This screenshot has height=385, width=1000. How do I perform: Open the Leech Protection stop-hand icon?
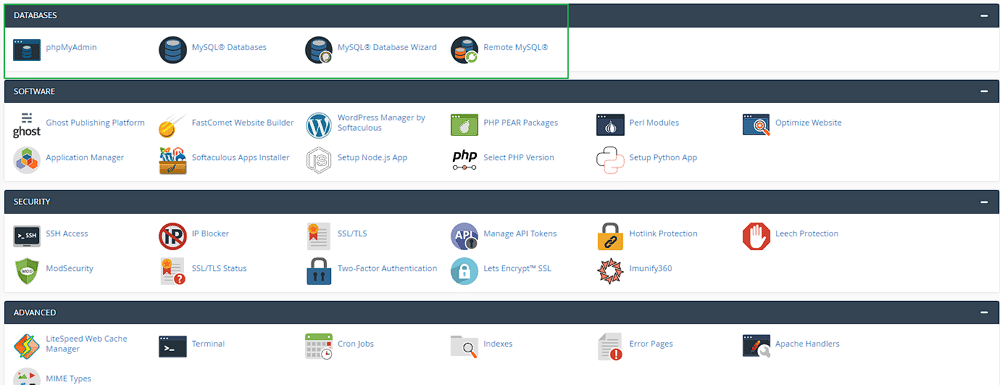click(756, 236)
